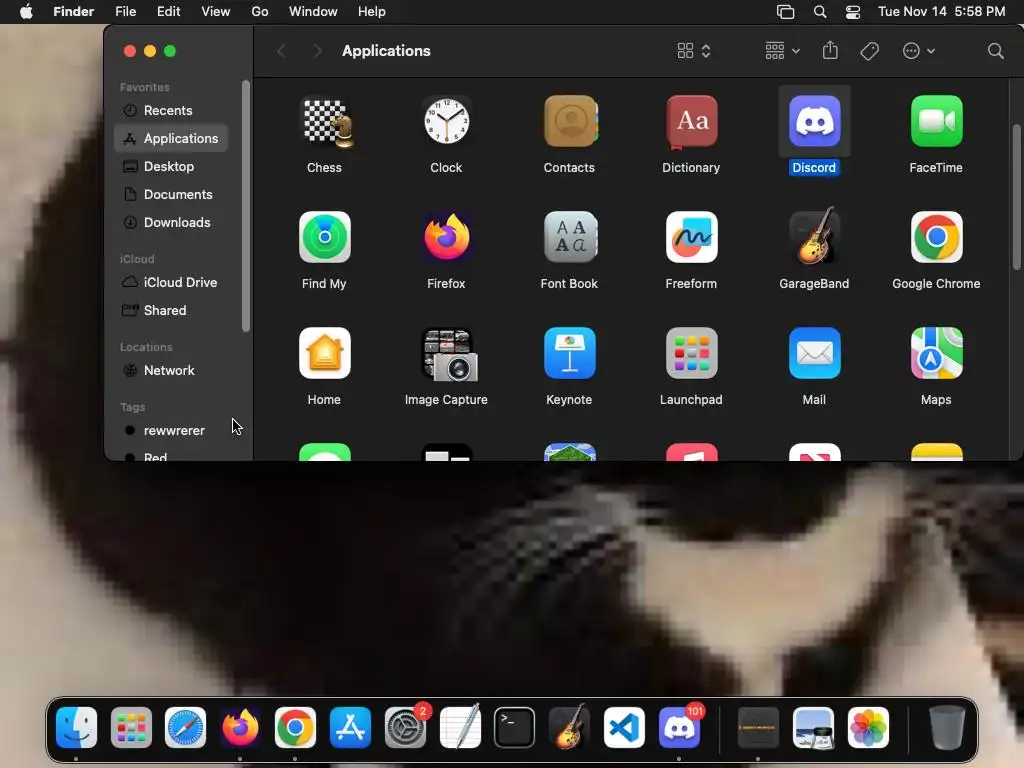Click the Finder window search icon

click(995, 51)
